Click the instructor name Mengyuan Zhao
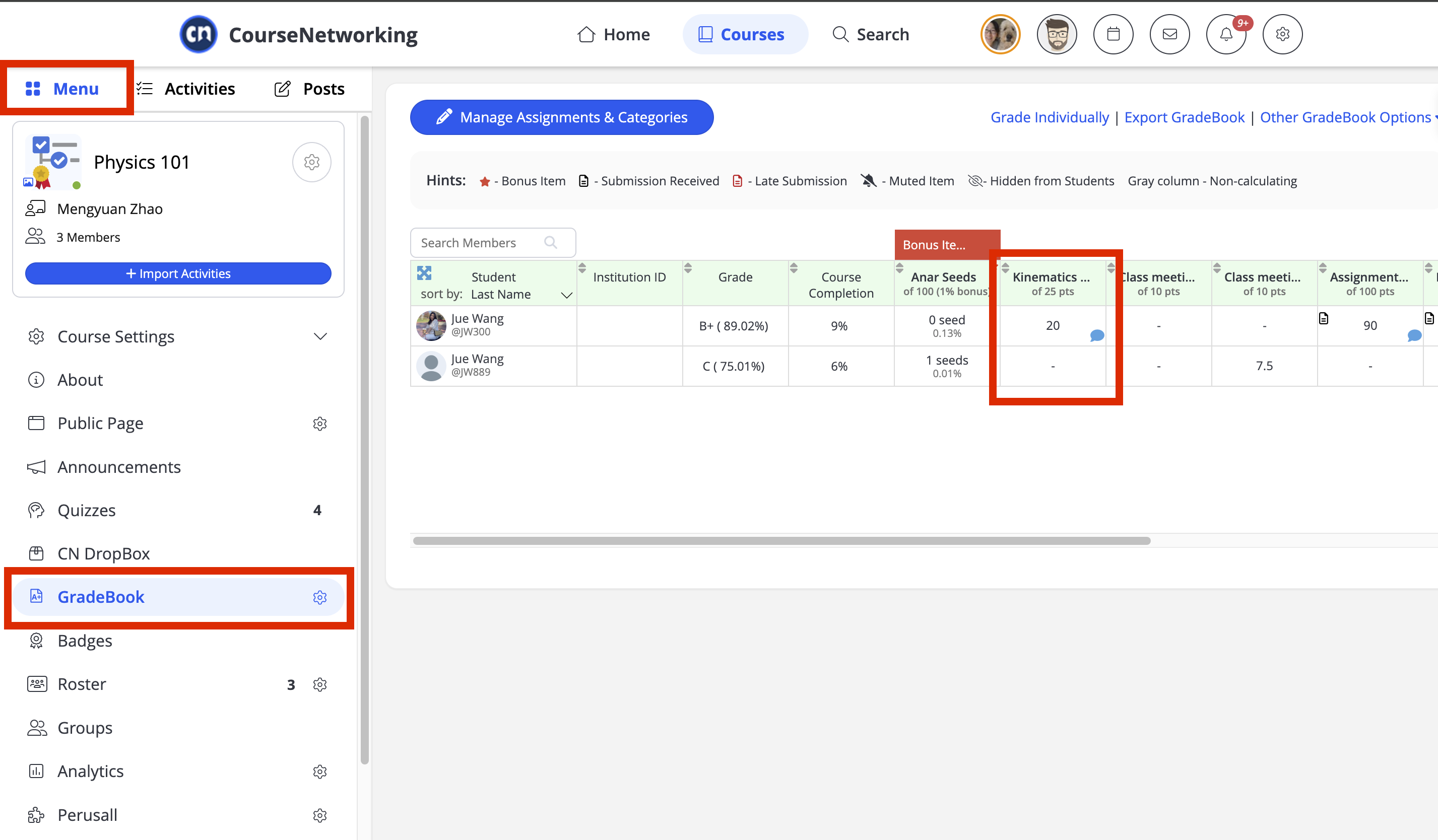Viewport: 1438px width, 840px height. click(109, 208)
